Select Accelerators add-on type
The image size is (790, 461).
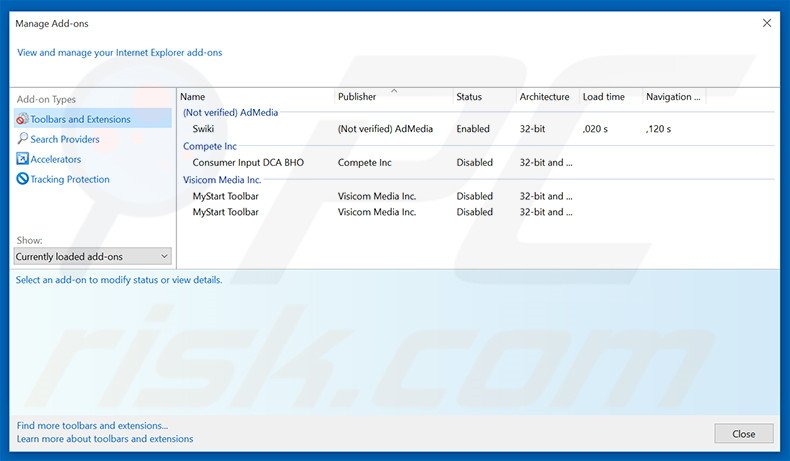tap(55, 159)
